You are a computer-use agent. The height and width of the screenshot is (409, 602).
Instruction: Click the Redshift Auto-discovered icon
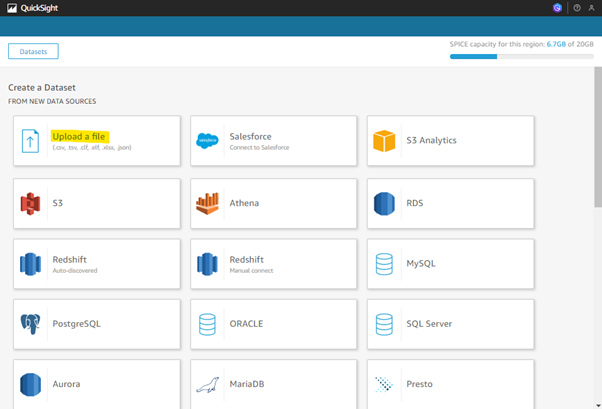click(x=30, y=264)
